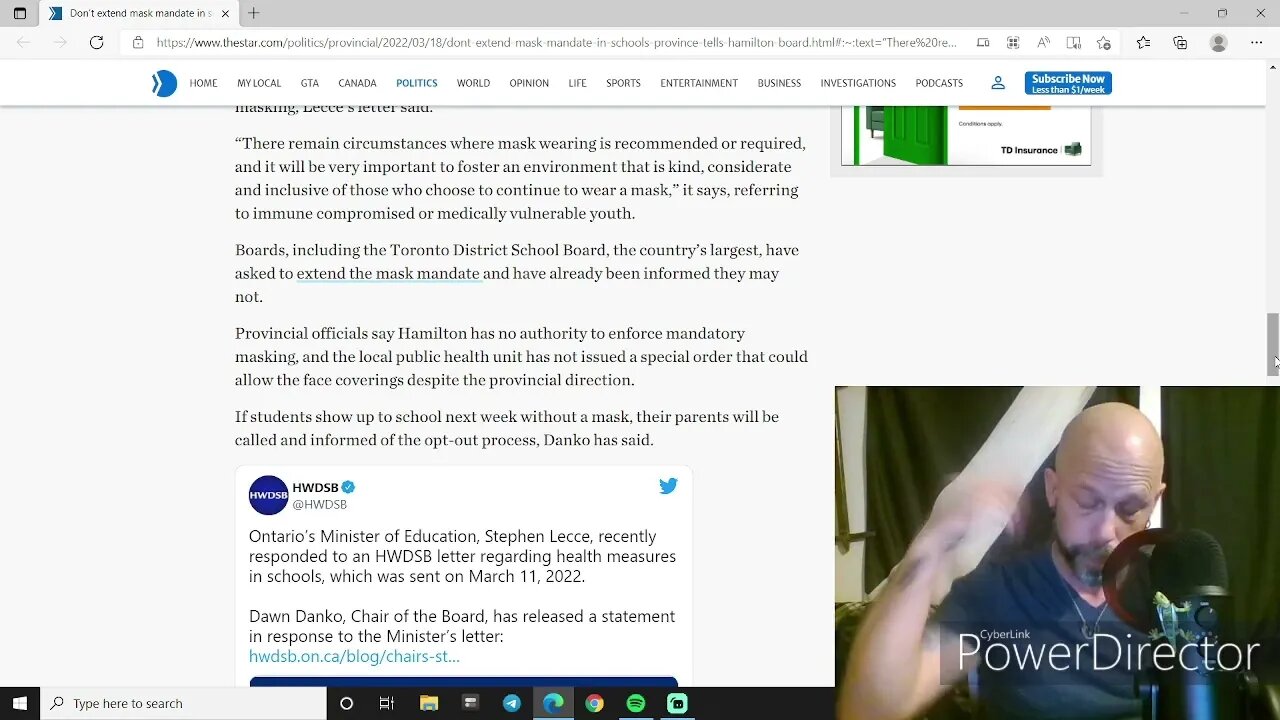The height and width of the screenshot is (720, 1280).
Task: Open the BUSINESS section
Action: (779, 83)
